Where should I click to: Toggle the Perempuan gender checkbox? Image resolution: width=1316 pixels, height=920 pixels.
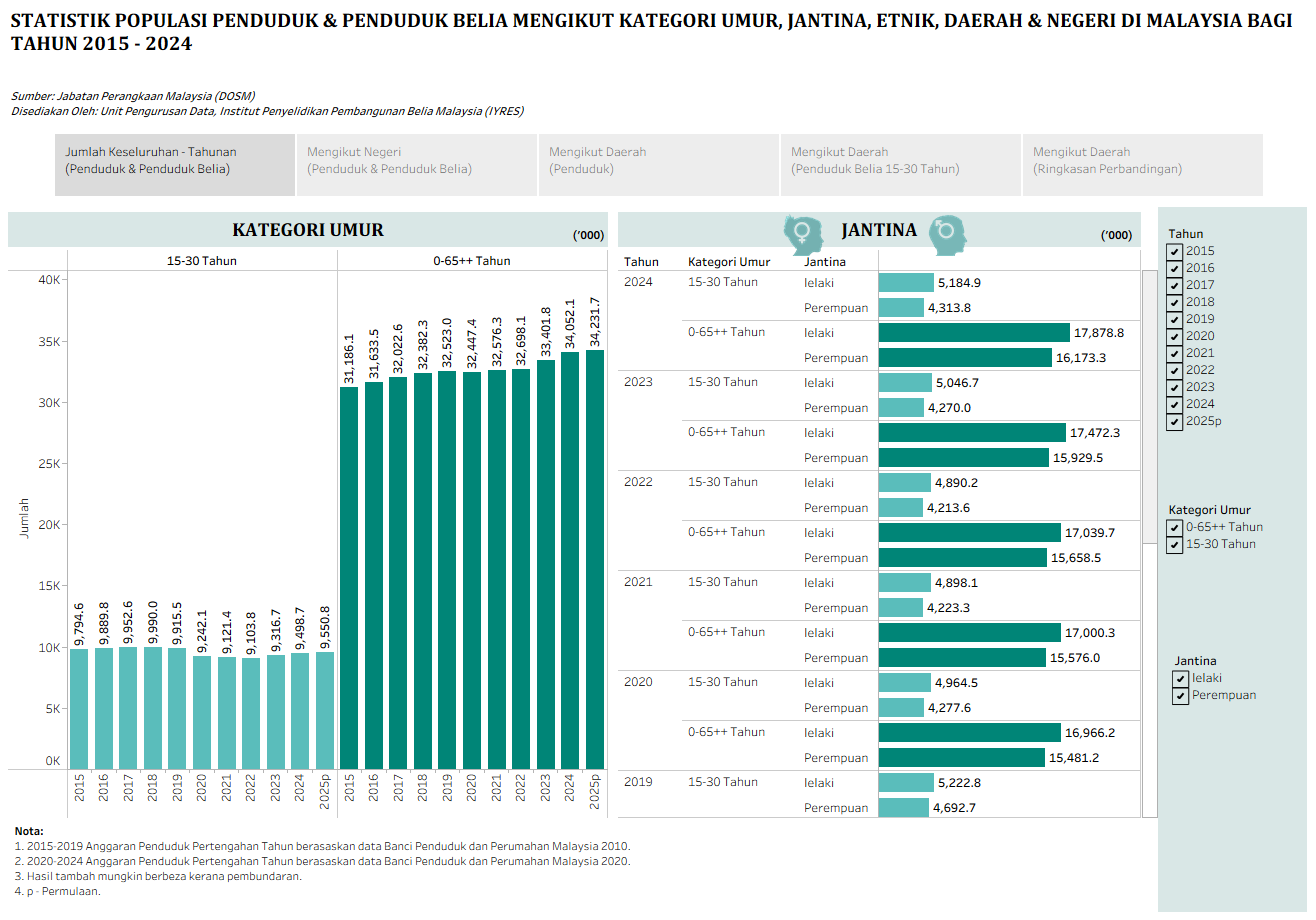tap(1181, 695)
